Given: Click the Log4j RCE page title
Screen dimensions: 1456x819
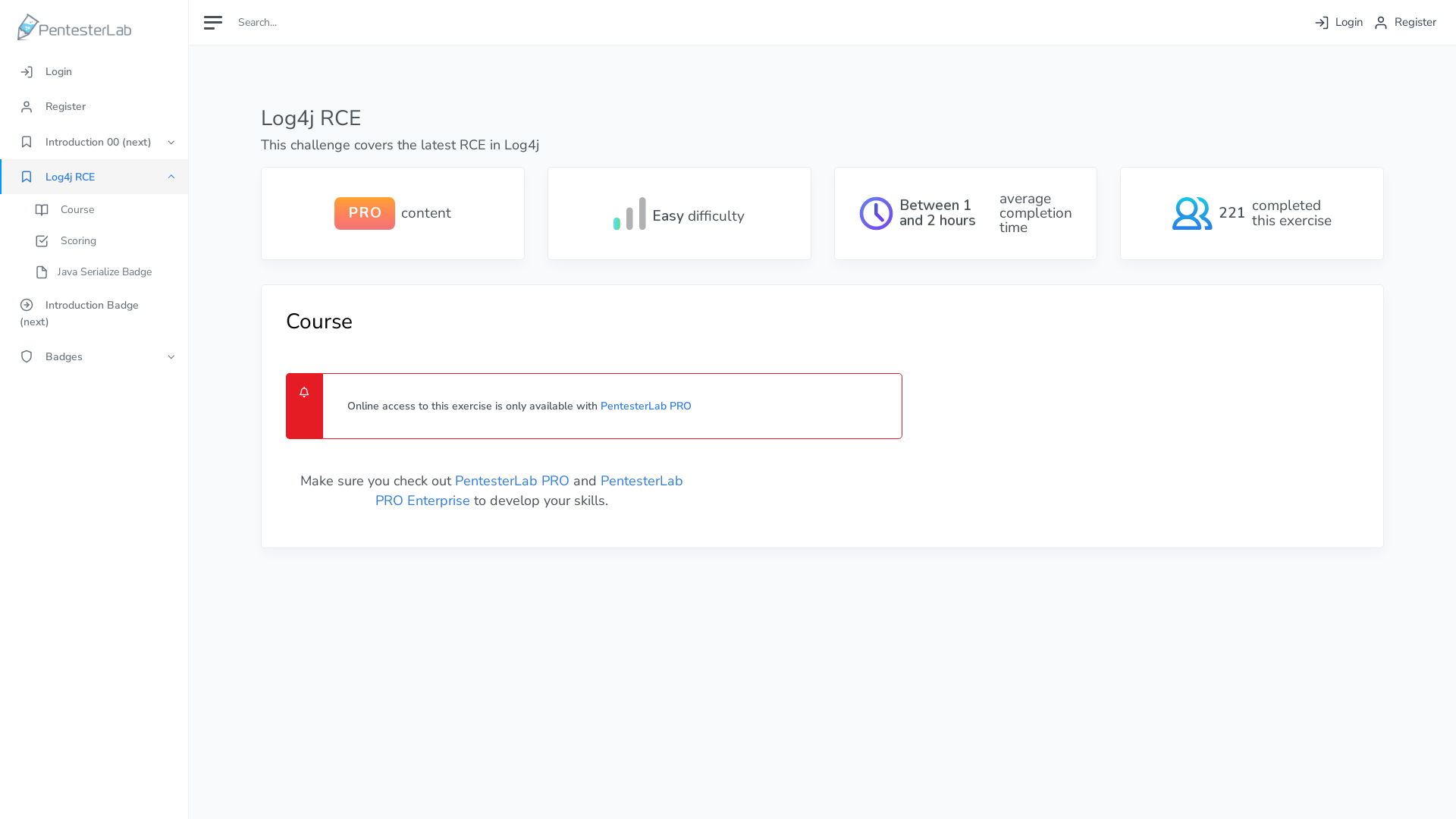Looking at the screenshot, I should click(311, 118).
